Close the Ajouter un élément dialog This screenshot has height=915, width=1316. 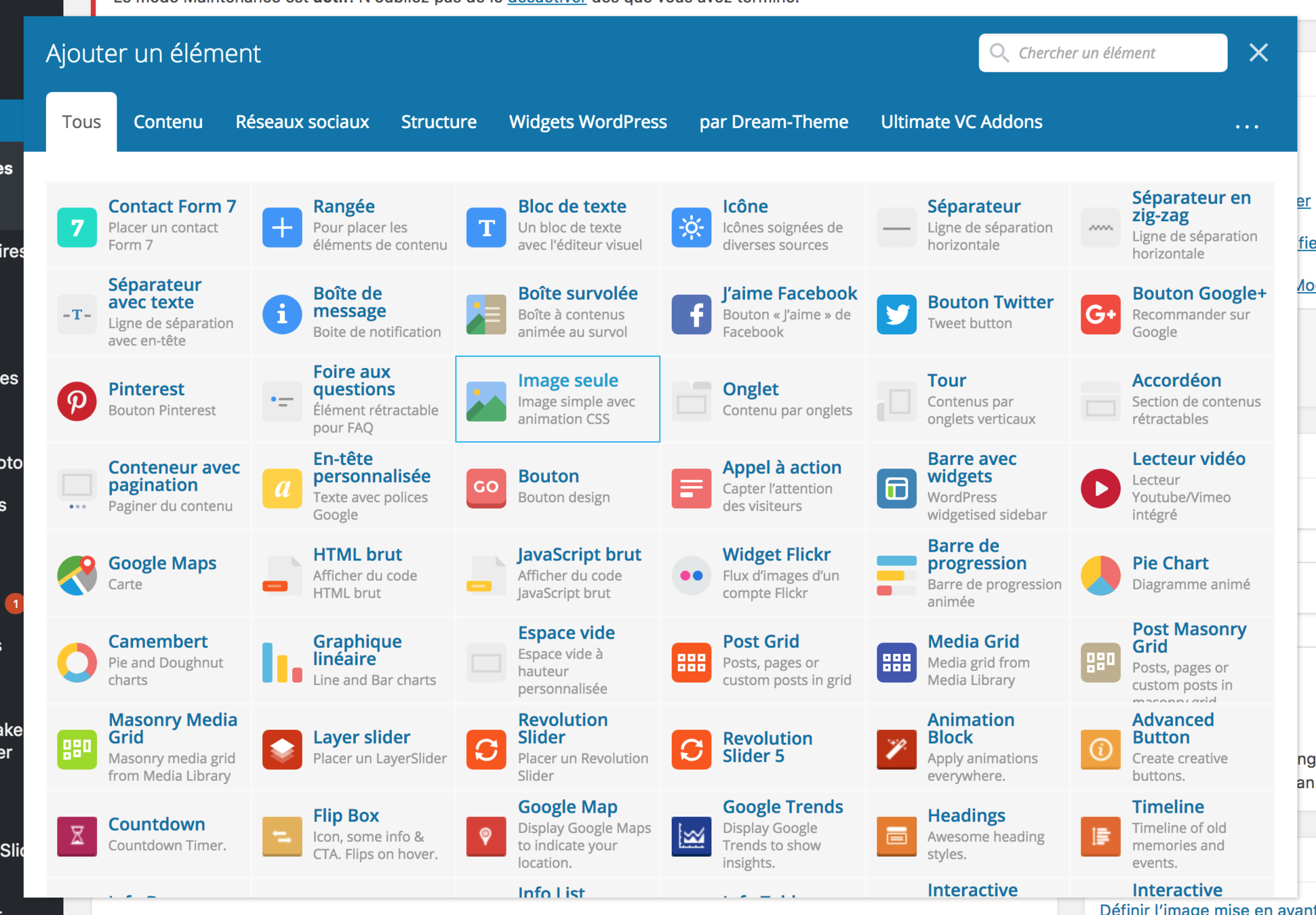point(1258,53)
